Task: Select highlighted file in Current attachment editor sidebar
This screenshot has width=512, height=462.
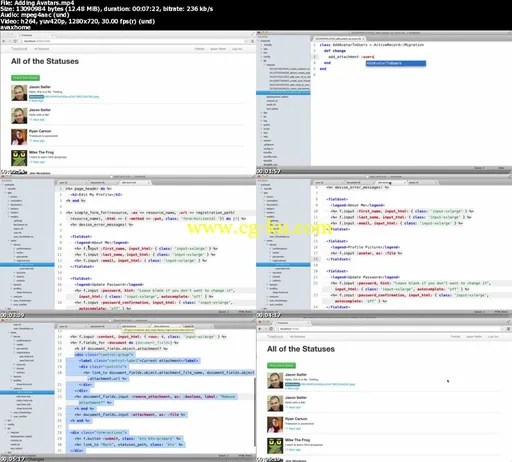Action: click(27, 393)
